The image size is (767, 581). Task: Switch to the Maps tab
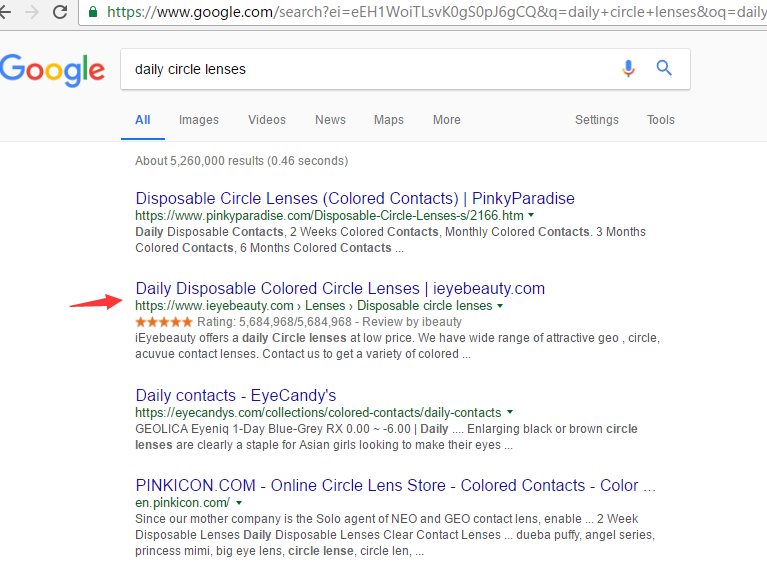tap(389, 120)
